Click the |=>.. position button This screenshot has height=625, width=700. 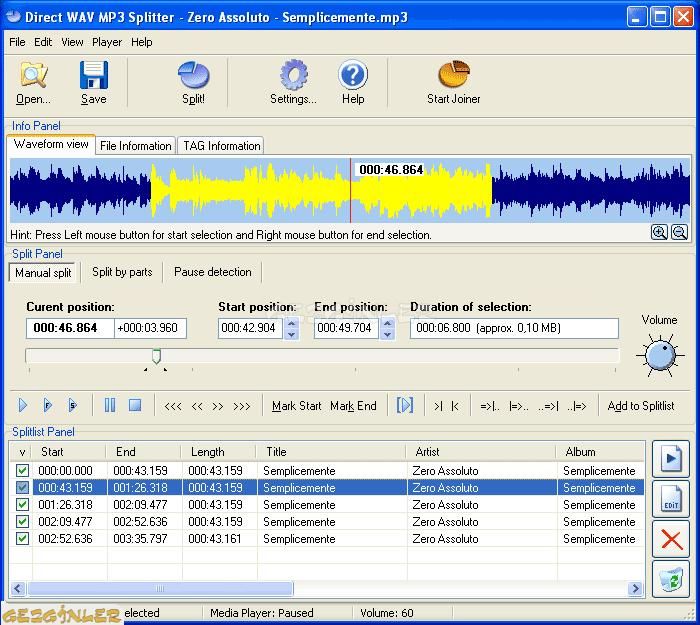tap(519, 406)
